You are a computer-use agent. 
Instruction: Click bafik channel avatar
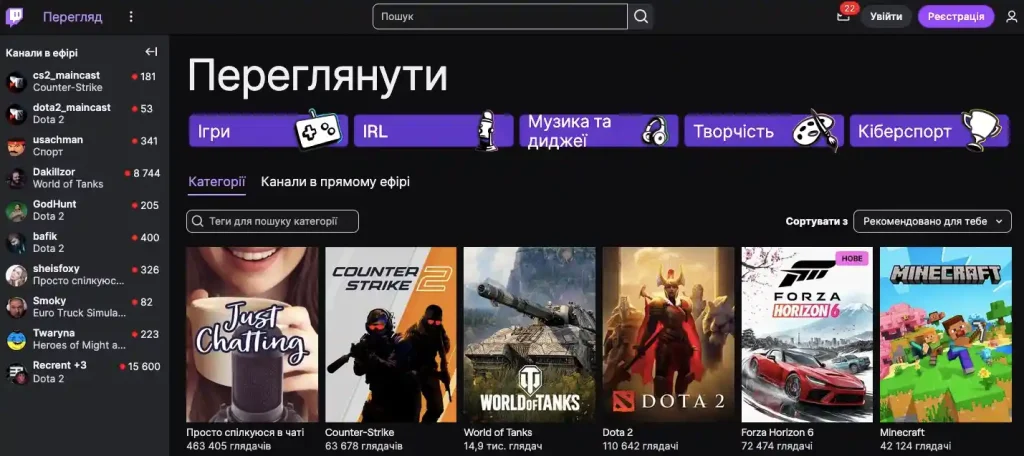click(x=16, y=242)
